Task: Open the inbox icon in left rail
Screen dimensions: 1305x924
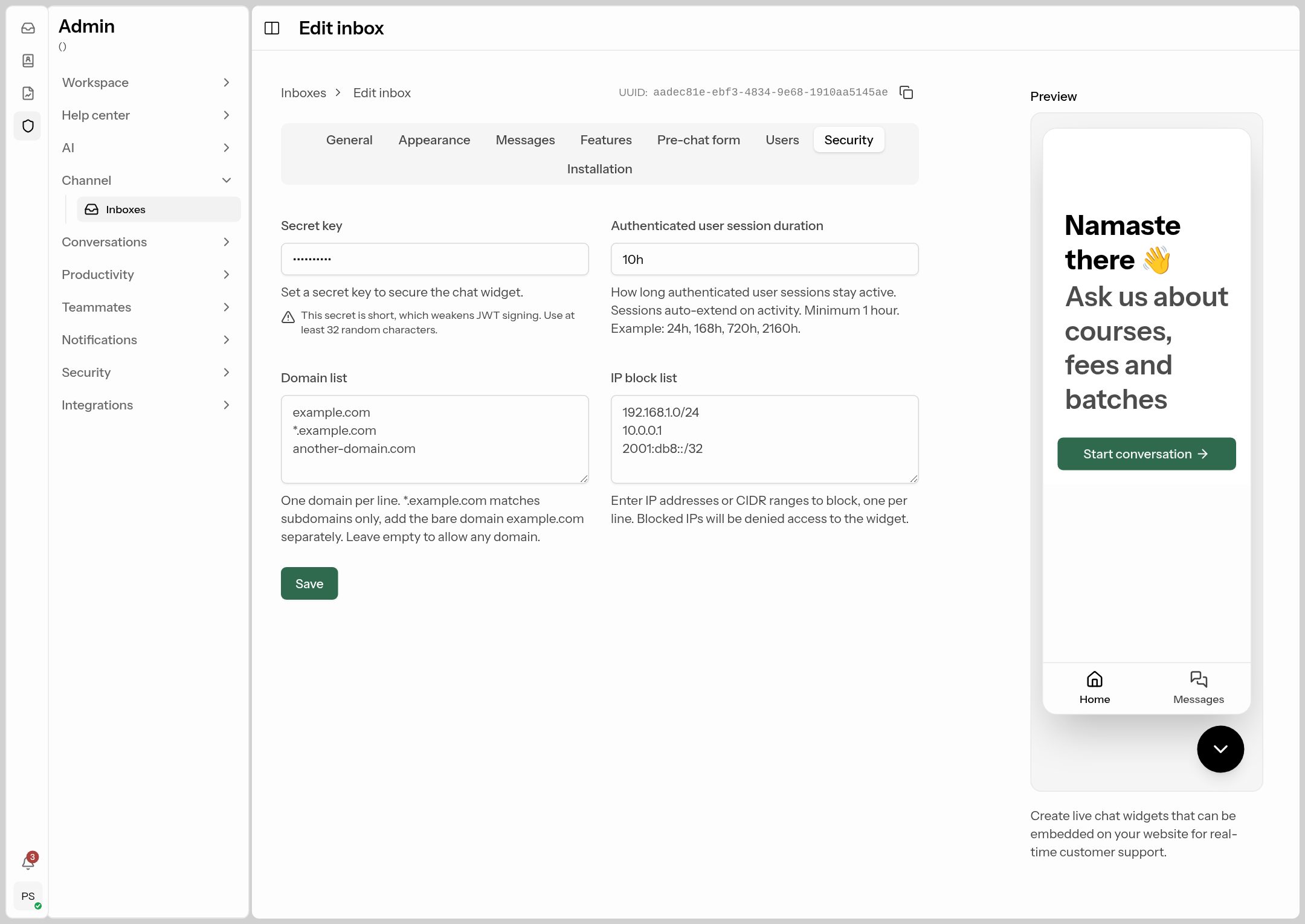Action: point(28,28)
